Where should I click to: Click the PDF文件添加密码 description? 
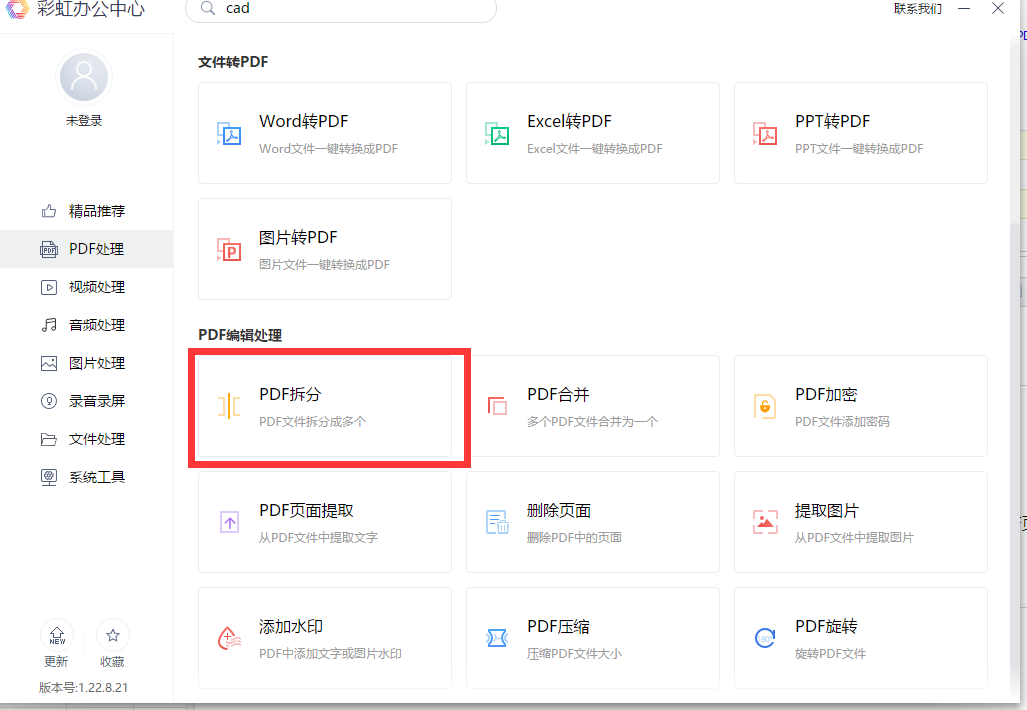pos(842,422)
